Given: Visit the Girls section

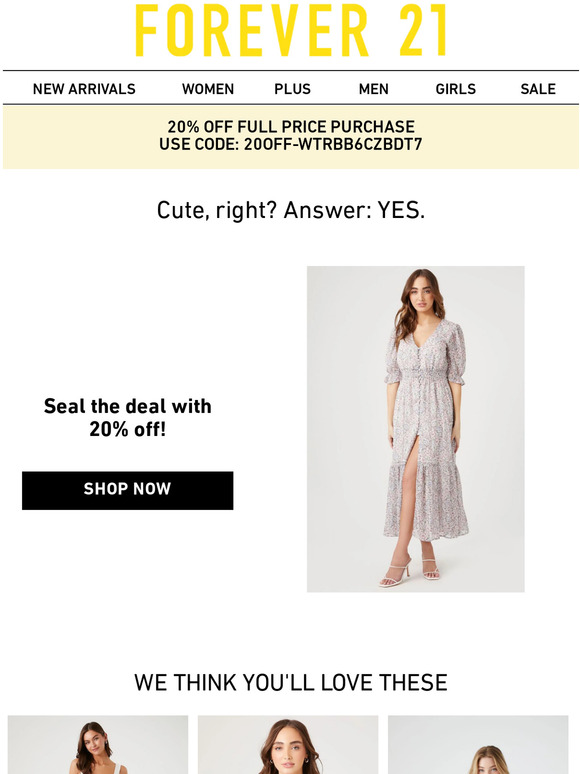Looking at the screenshot, I should coord(456,89).
